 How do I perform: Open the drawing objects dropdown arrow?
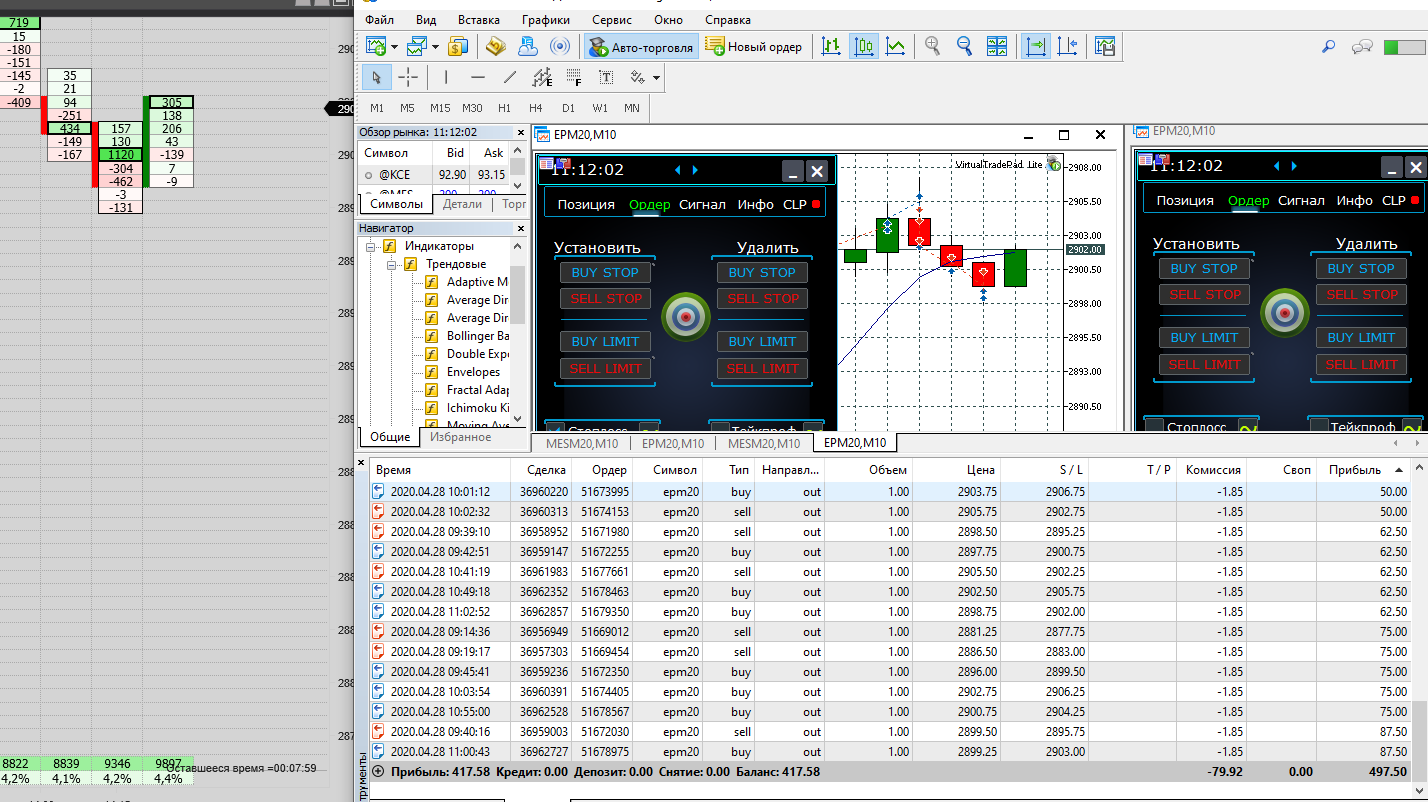coord(656,77)
